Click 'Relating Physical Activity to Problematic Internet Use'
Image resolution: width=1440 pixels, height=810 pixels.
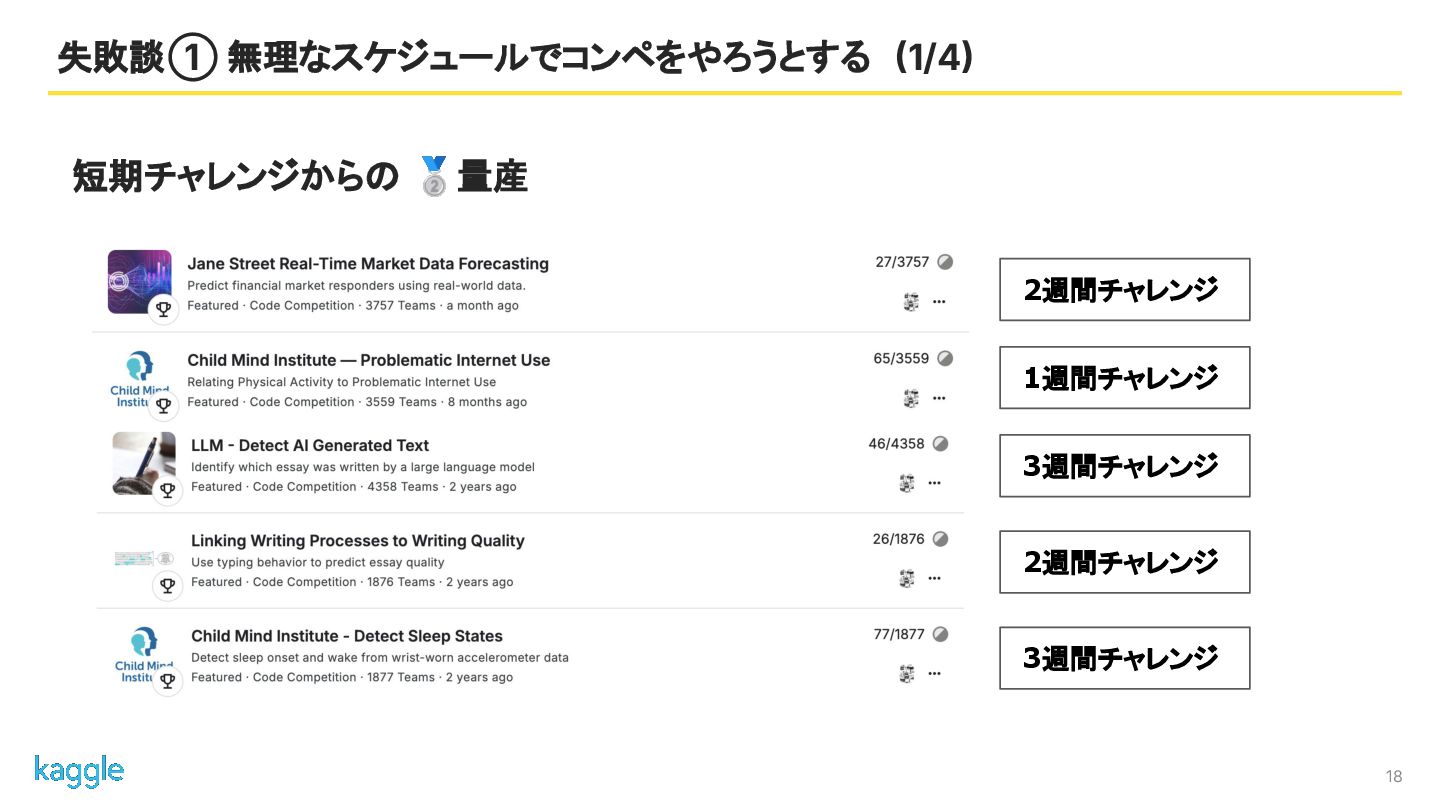[342, 382]
